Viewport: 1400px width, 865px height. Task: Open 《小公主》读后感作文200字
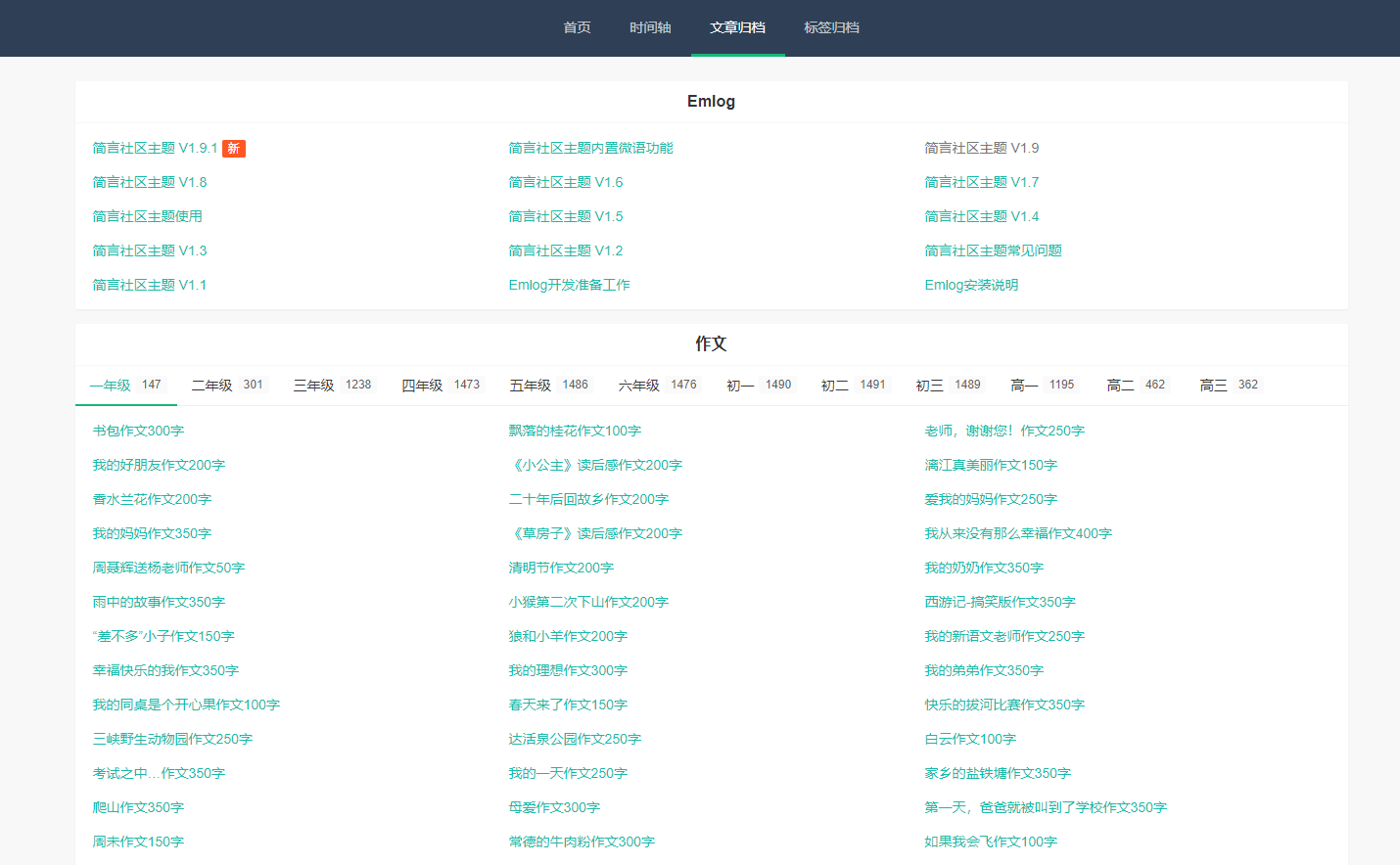point(595,465)
